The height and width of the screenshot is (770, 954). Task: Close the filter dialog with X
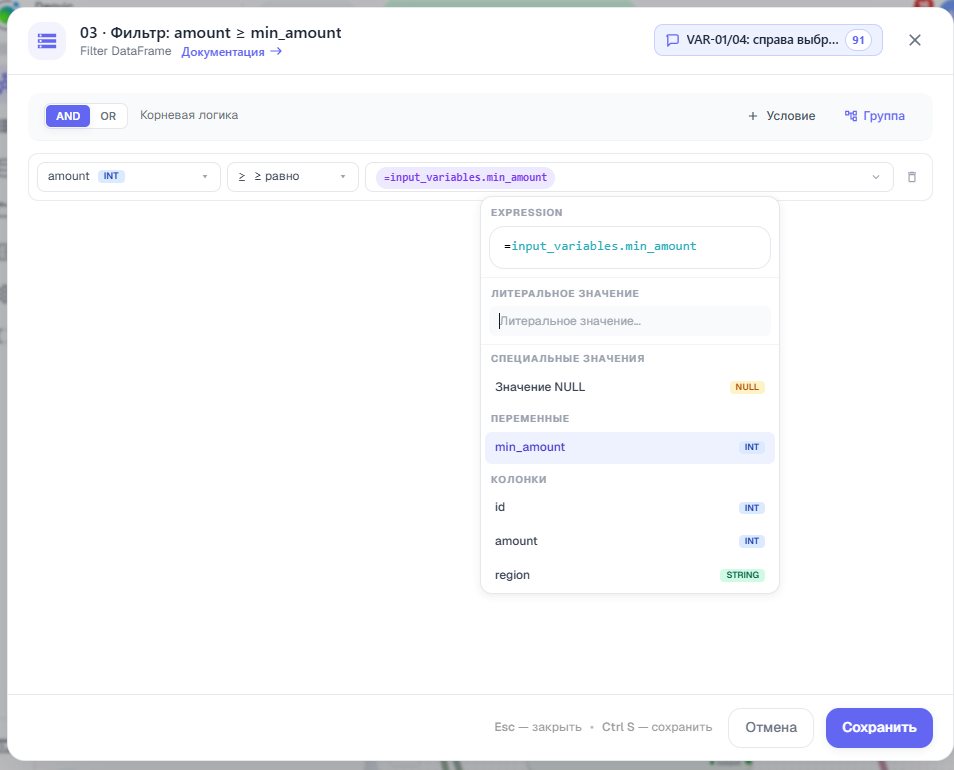(x=914, y=40)
